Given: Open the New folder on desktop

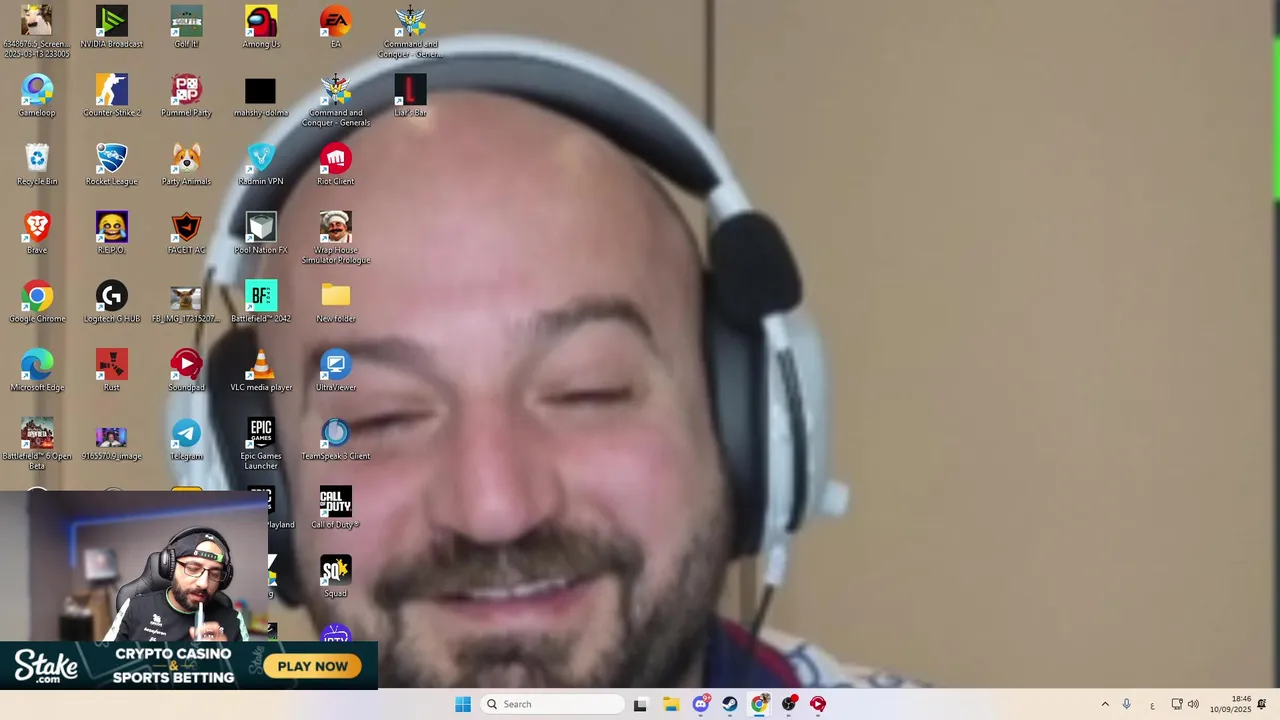Looking at the screenshot, I should click(x=336, y=302).
